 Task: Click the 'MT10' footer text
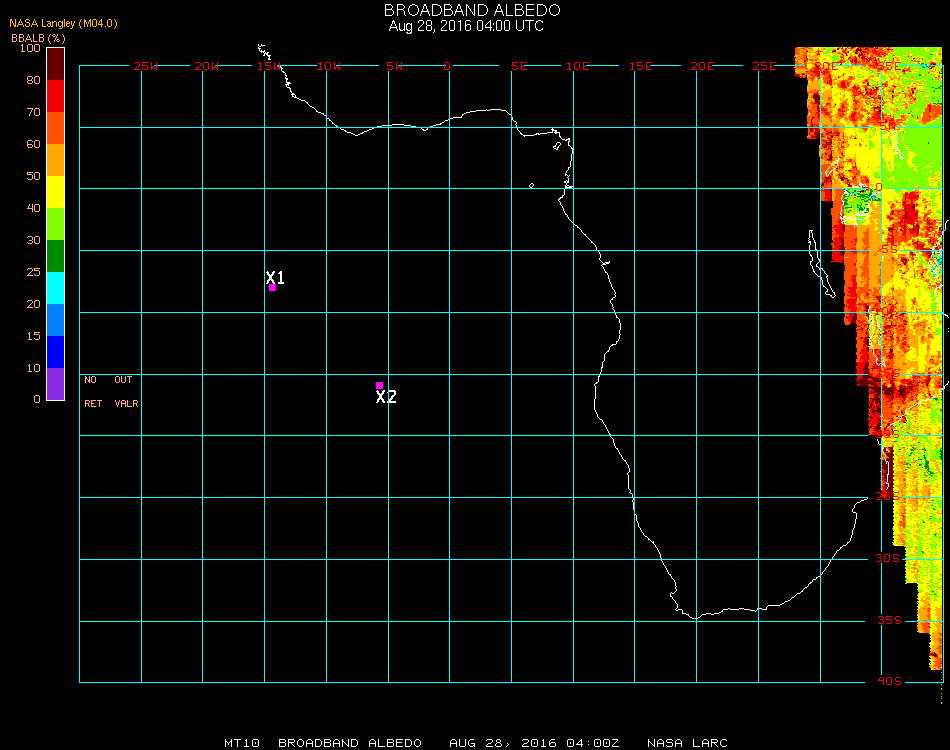click(242, 743)
